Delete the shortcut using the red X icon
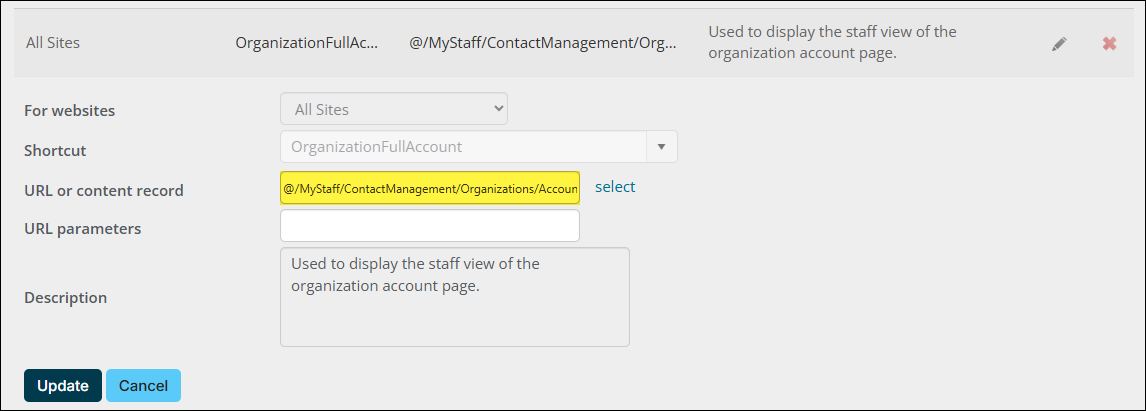 click(1109, 44)
